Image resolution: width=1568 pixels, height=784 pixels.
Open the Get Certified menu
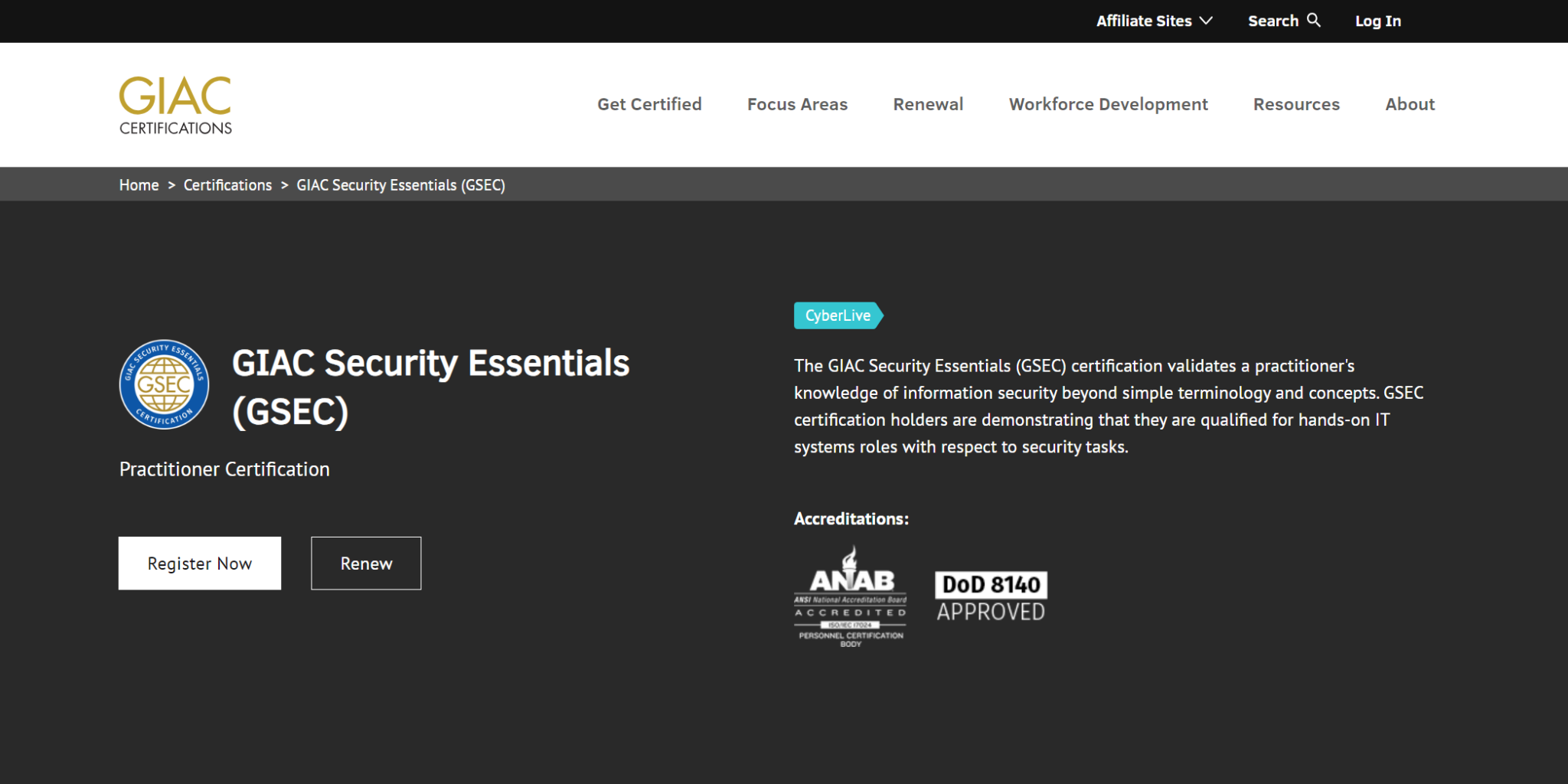coord(649,104)
